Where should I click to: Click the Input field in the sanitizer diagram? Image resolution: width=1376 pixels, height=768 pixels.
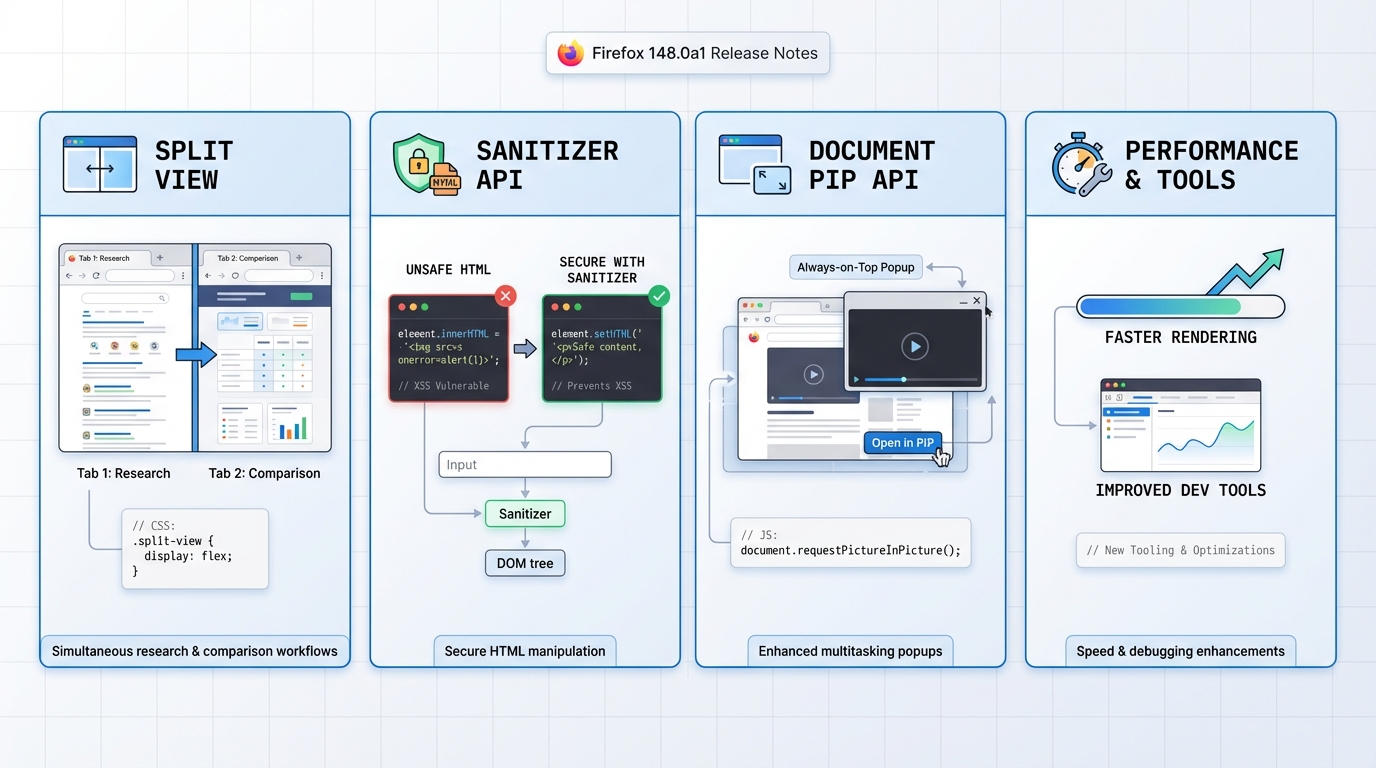(524, 464)
